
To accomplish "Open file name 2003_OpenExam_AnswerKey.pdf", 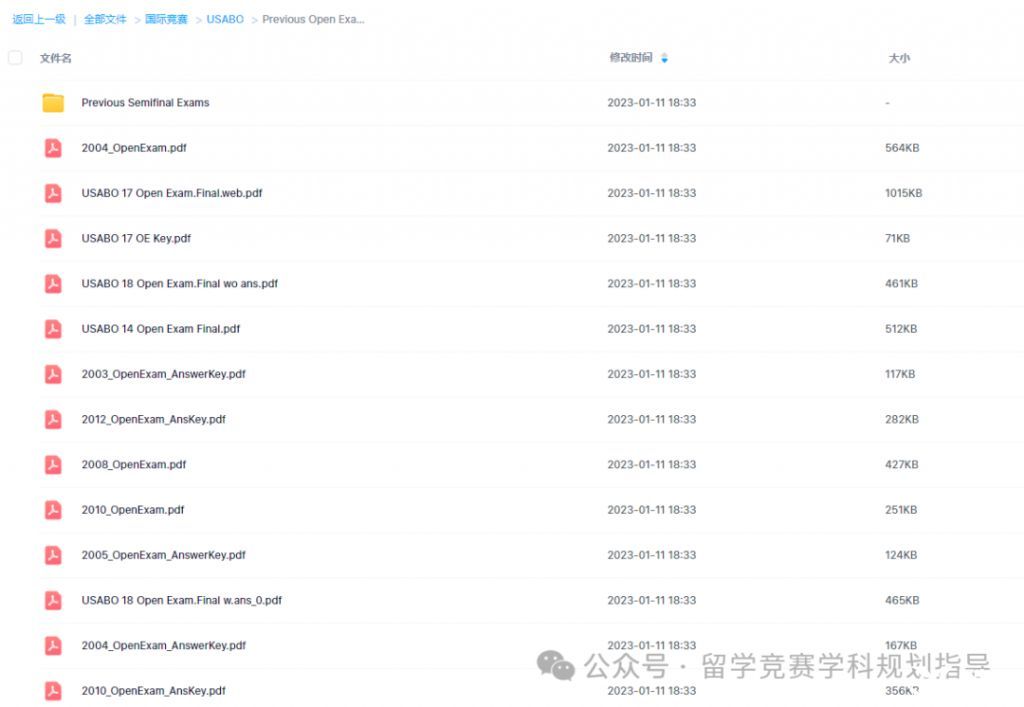I will 163,374.
